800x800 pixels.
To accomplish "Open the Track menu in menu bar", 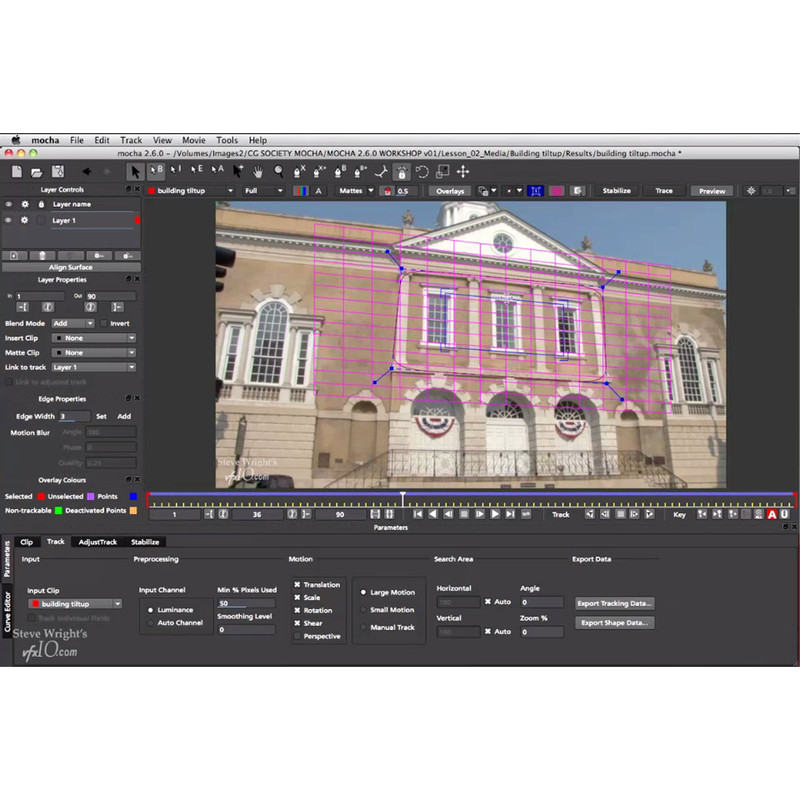I will [131, 141].
